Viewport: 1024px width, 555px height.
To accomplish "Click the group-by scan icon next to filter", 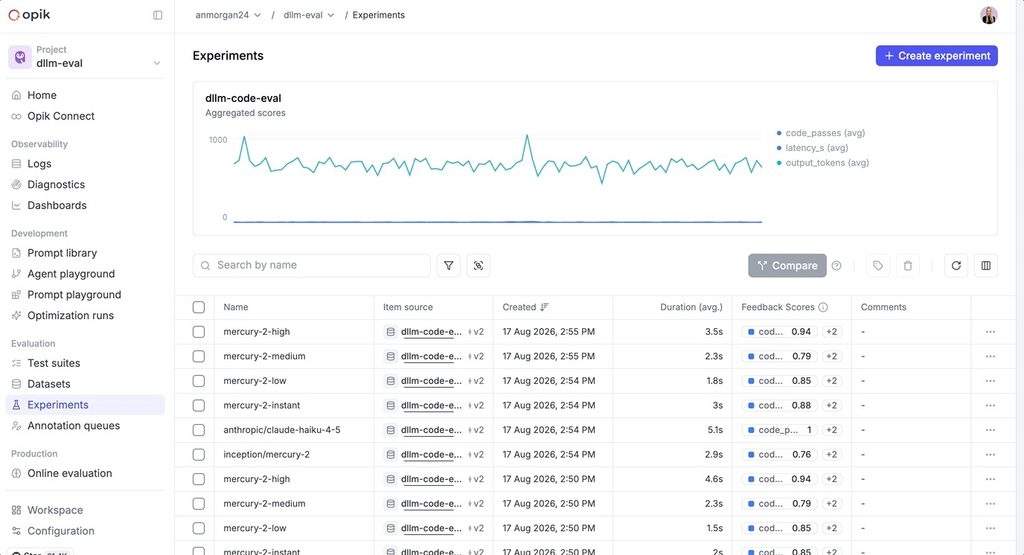I will pos(479,266).
